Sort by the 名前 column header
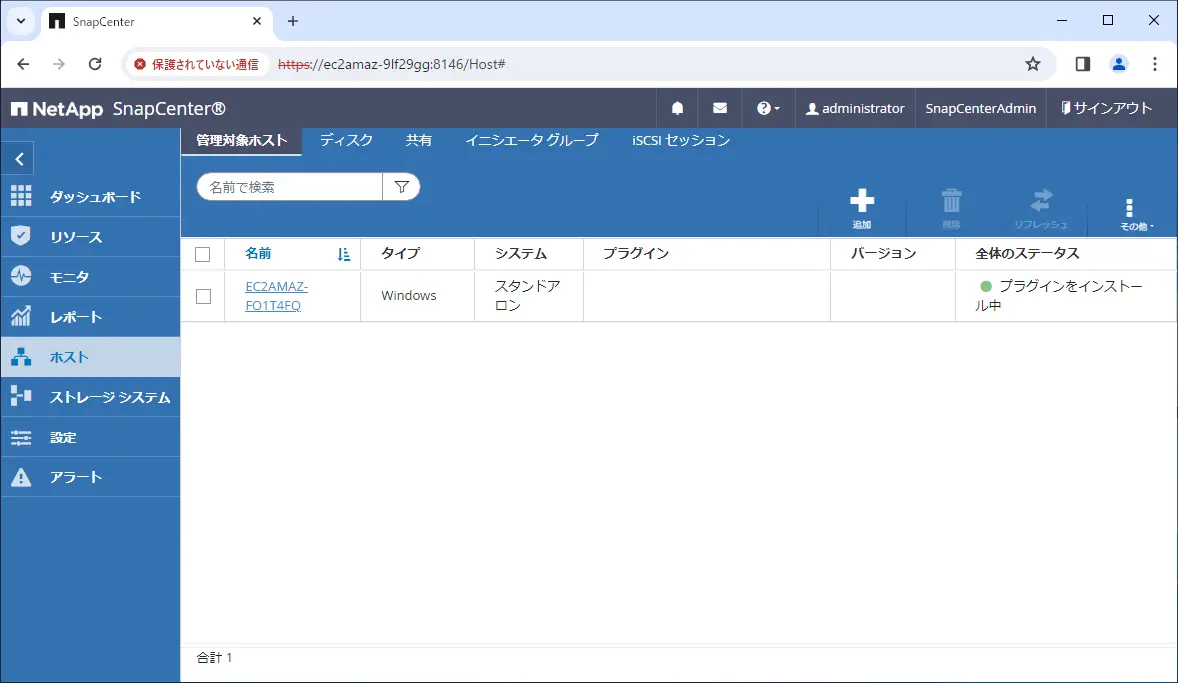Viewport: 1178px width, 683px height. 258,254
